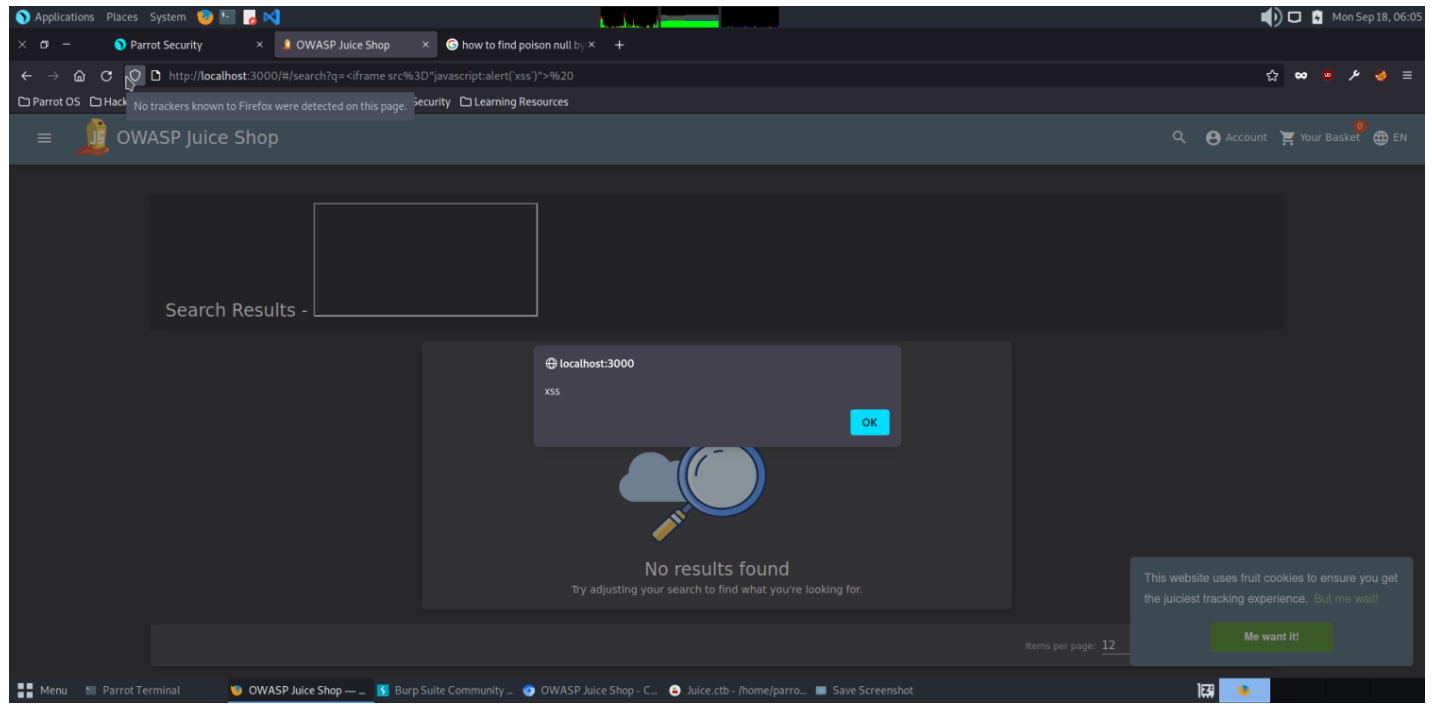Open the wrench extension icon
This screenshot has height=714, width=1432.
[1354, 75]
